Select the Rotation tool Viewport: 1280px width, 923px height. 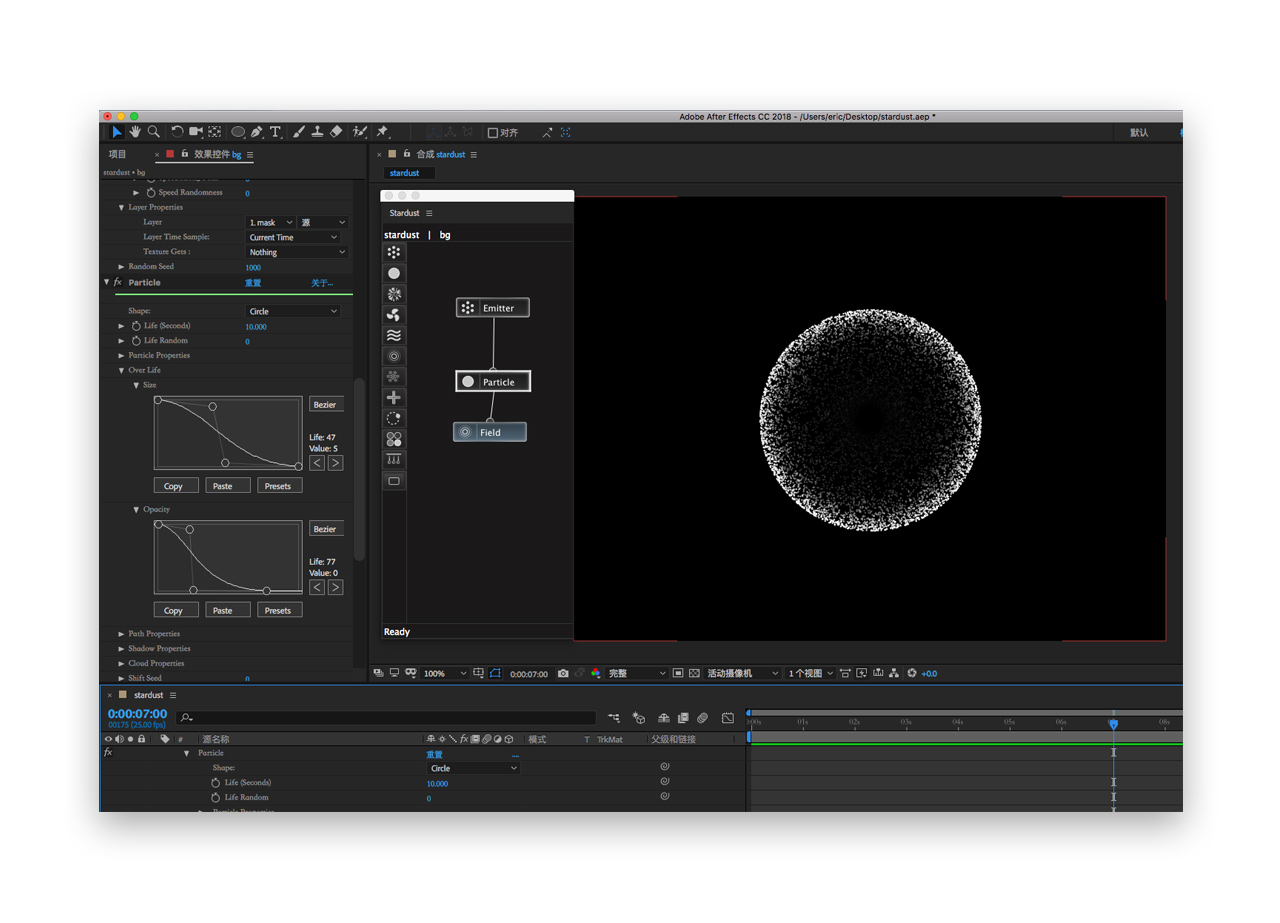pos(177,132)
